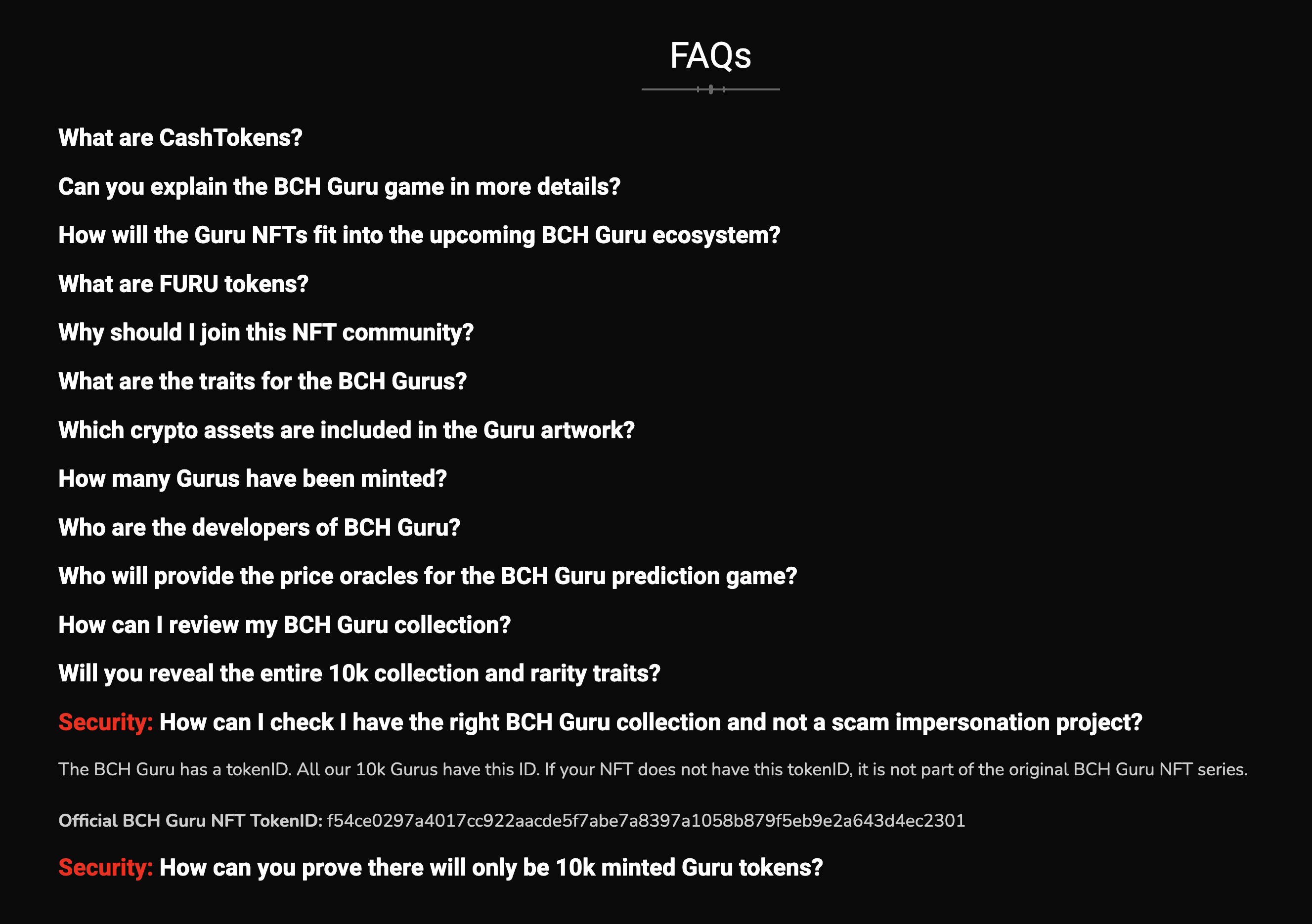This screenshot has width=1312, height=924.
Task: Expand the 10k collection rarity traits question
Action: point(359,673)
